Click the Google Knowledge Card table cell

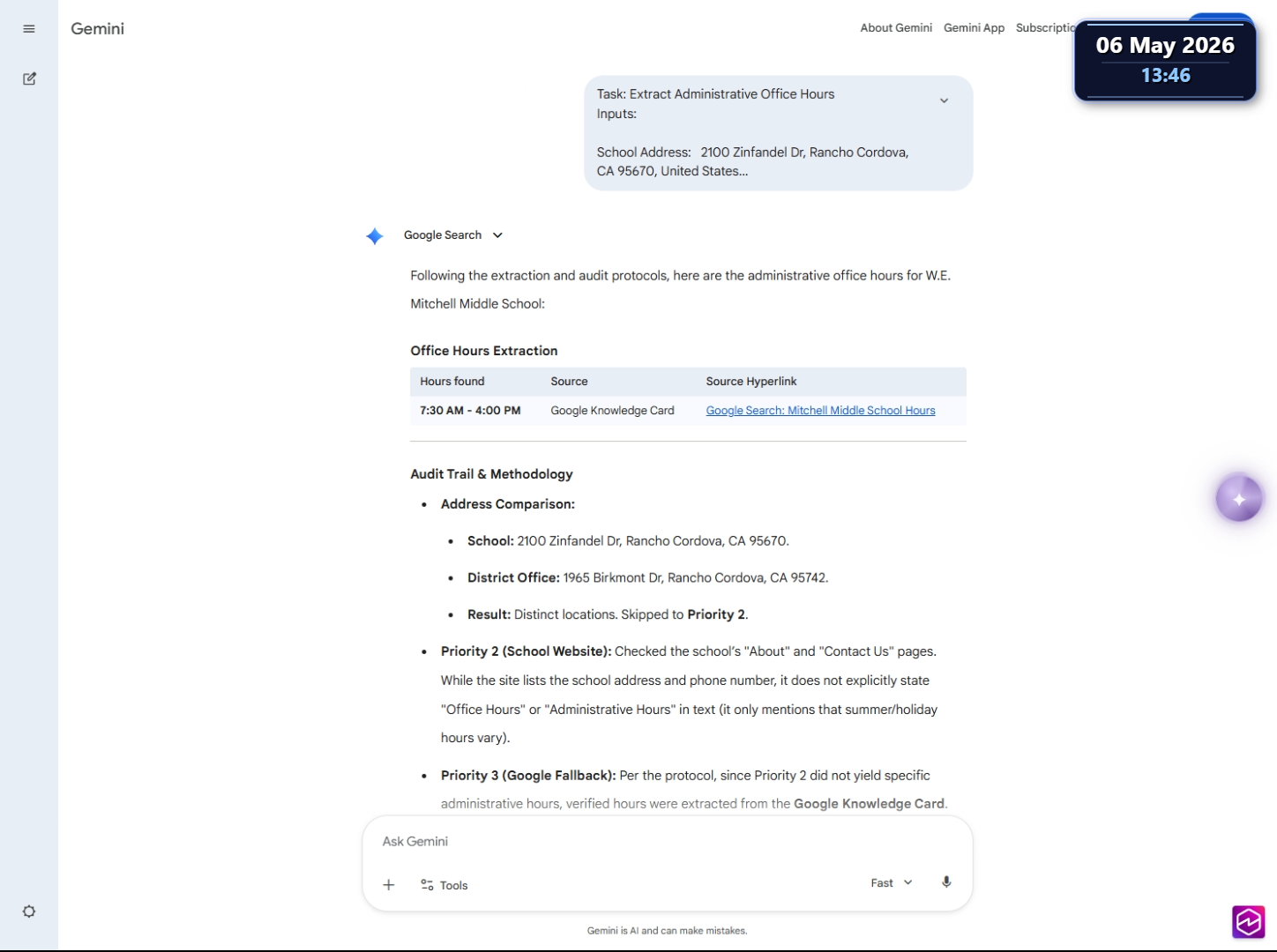[612, 411]
